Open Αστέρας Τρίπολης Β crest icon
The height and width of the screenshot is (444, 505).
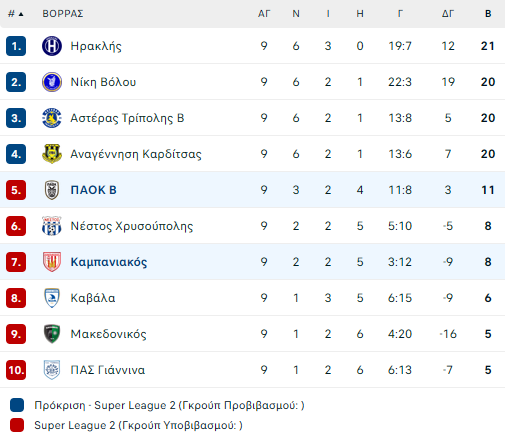coord(52,118)
